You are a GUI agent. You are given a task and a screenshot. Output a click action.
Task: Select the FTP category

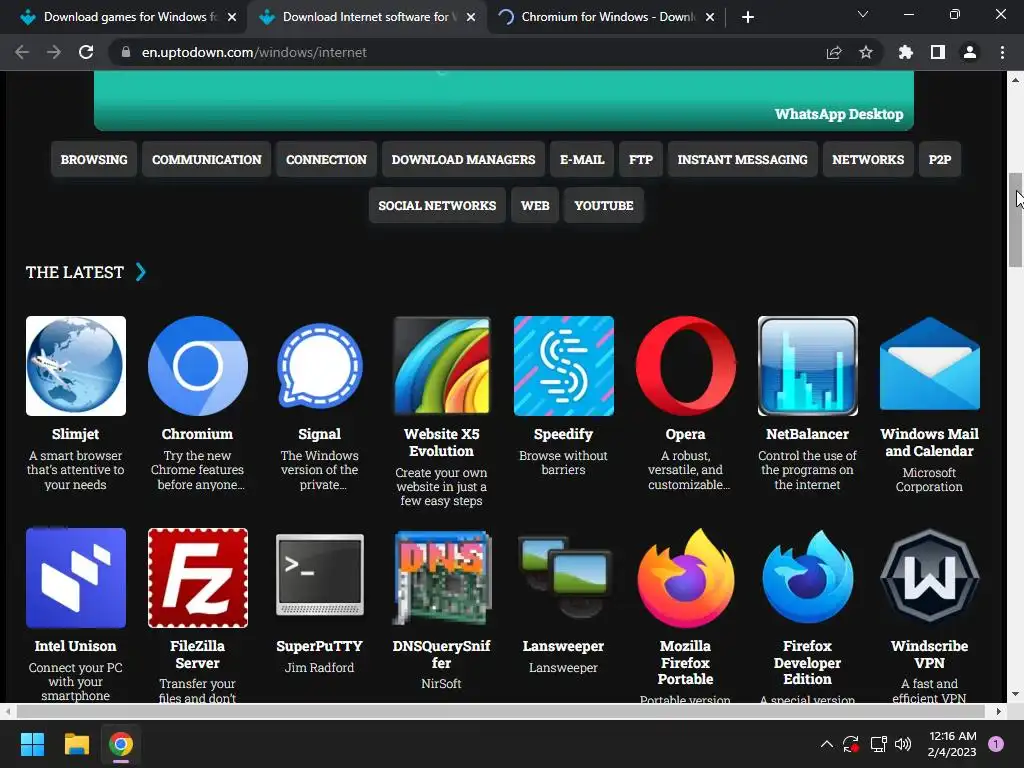(641, 159)
